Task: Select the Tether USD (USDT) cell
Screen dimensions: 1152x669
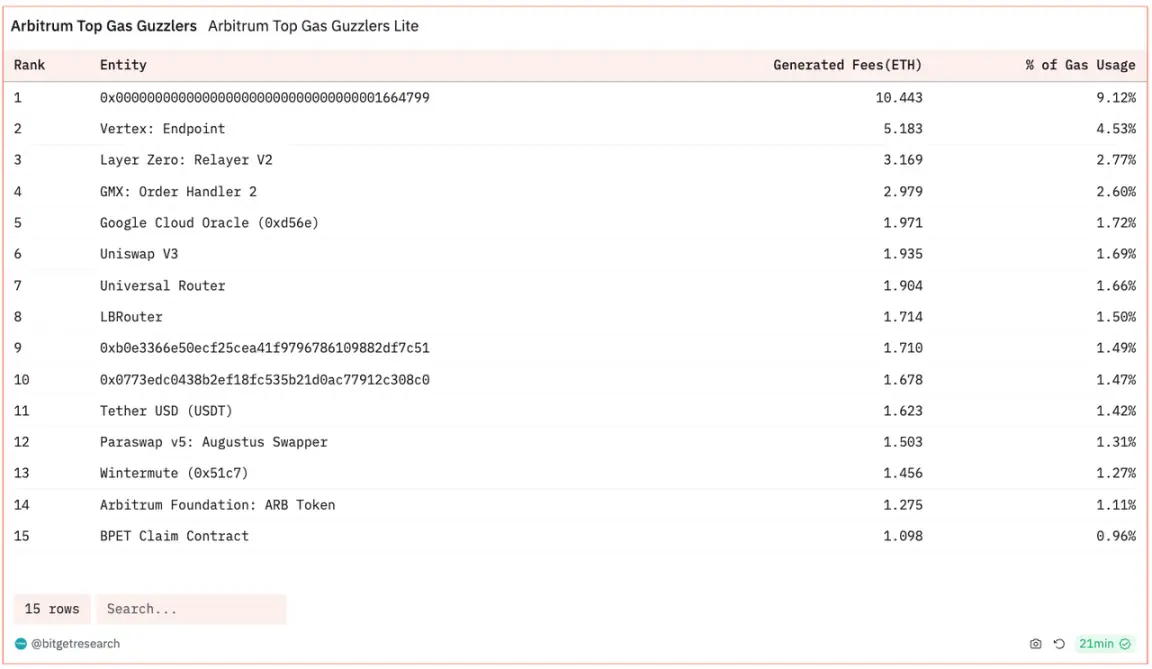Action: pos(166,411)
